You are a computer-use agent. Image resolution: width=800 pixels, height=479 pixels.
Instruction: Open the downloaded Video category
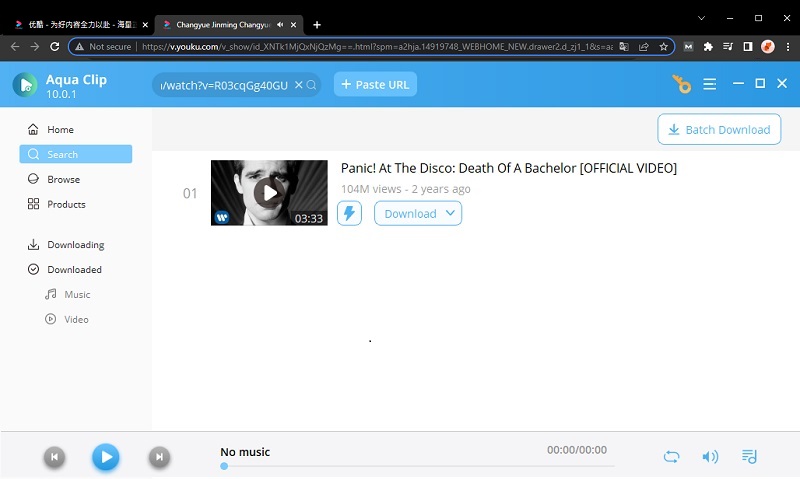click(x=76, y=319)
